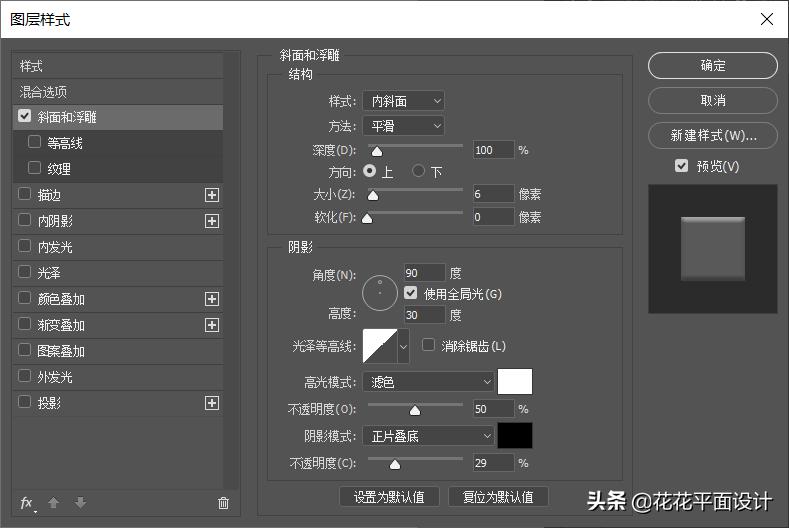Click the shadow 不透明度(C) slider handle

(x=395, y=464)
